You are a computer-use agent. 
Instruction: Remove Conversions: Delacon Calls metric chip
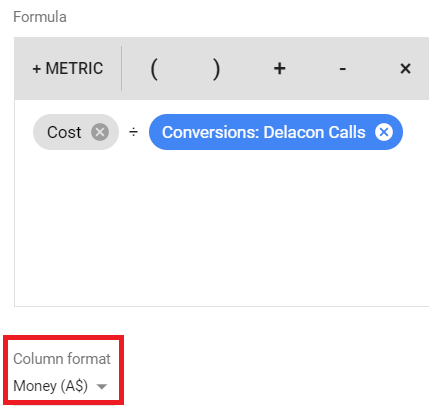[x=384, y=132]
